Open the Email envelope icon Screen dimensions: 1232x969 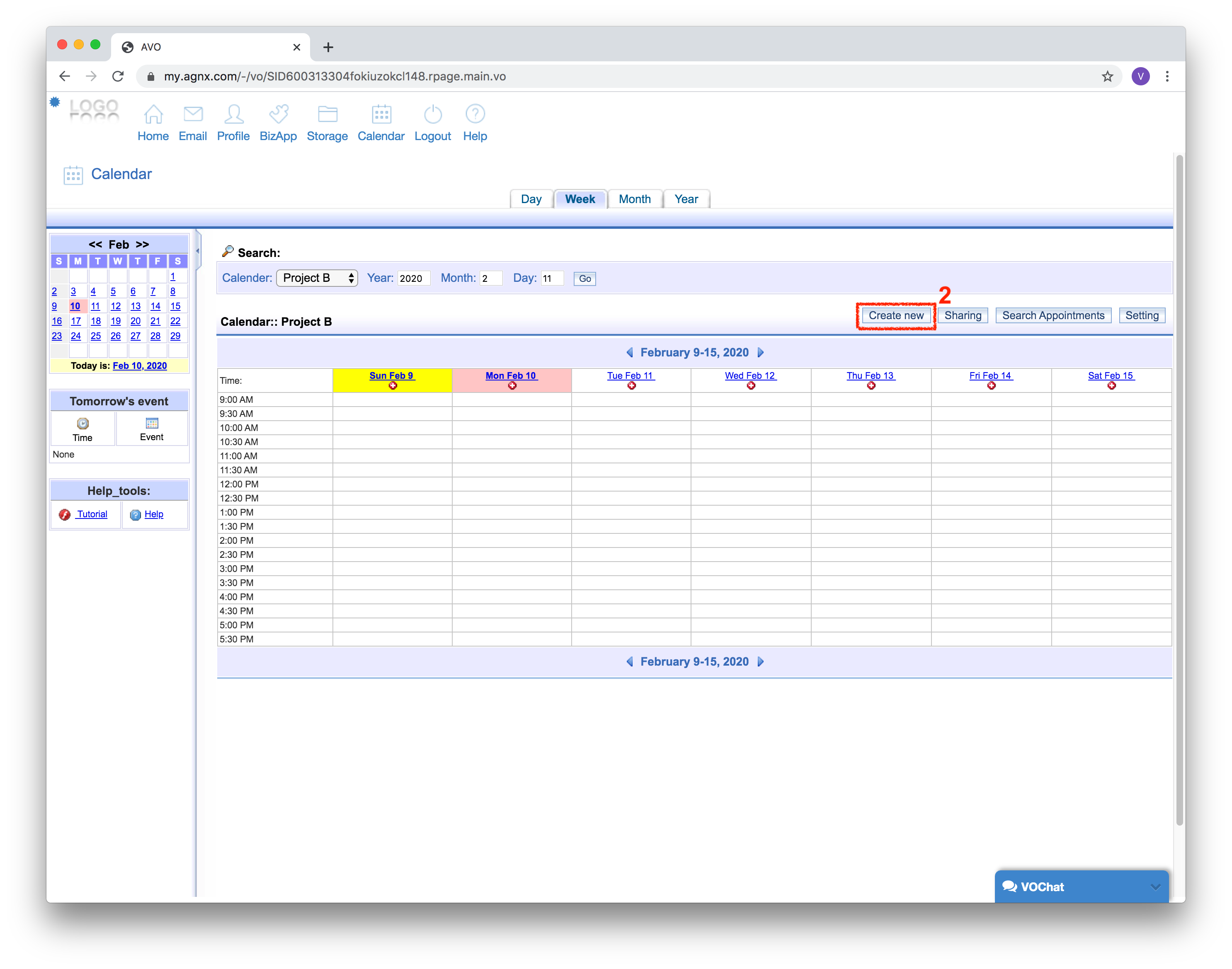193,114
